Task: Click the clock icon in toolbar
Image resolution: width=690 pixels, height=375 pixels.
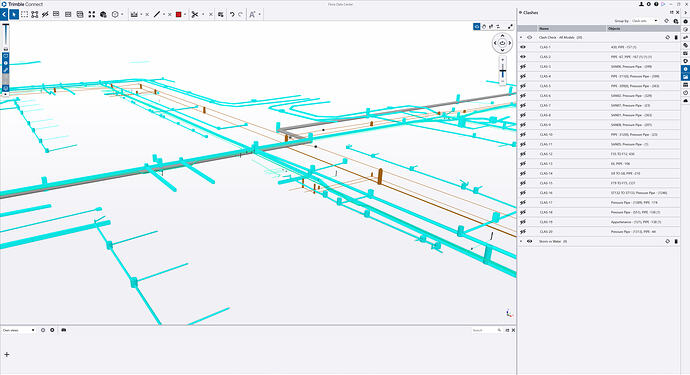Action: point(115,15)
